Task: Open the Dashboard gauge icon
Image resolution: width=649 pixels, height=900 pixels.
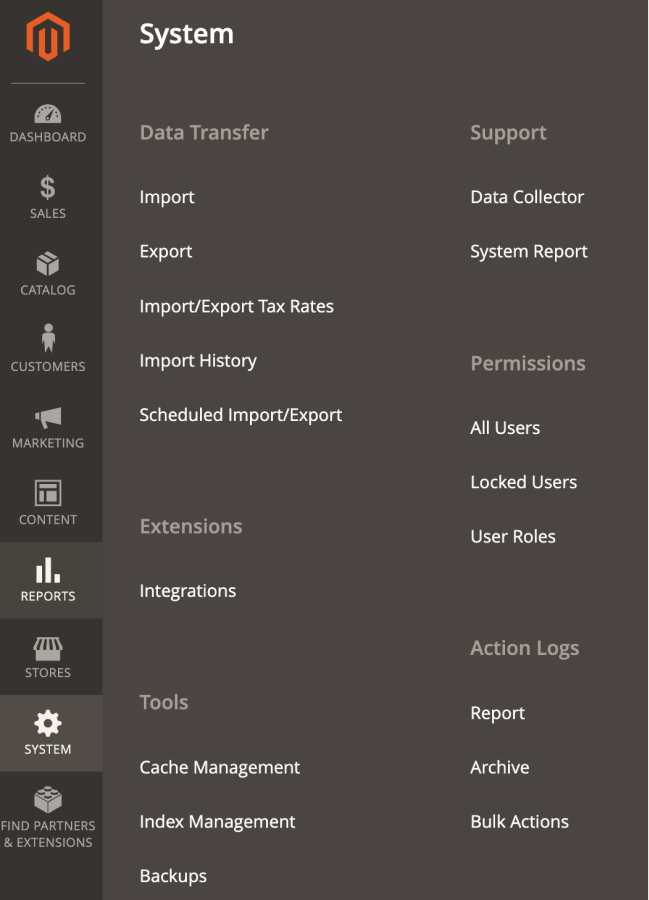Action: pyautogui.click(x=48, y=113)
